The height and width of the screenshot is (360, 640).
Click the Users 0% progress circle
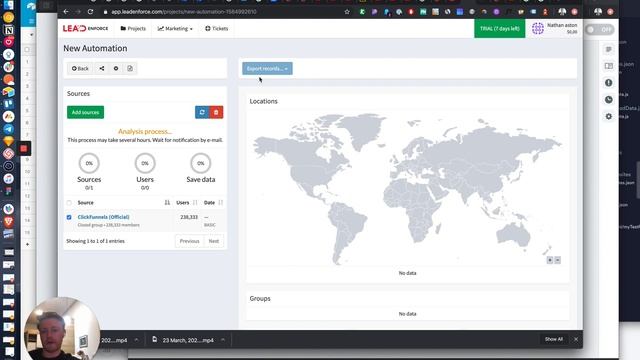tap(145, 163)
